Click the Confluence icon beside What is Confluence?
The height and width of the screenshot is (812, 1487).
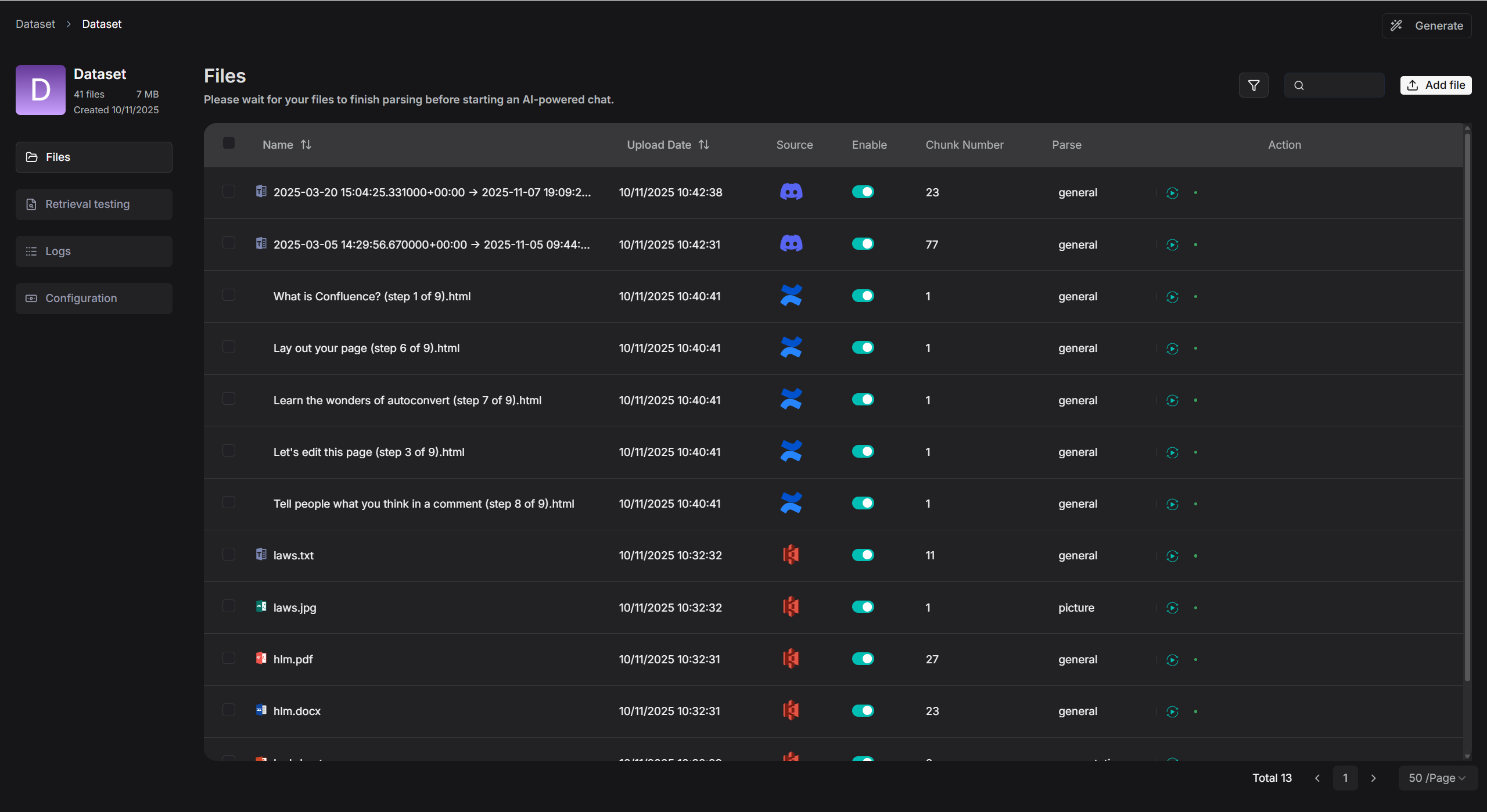tap(792, 295)
